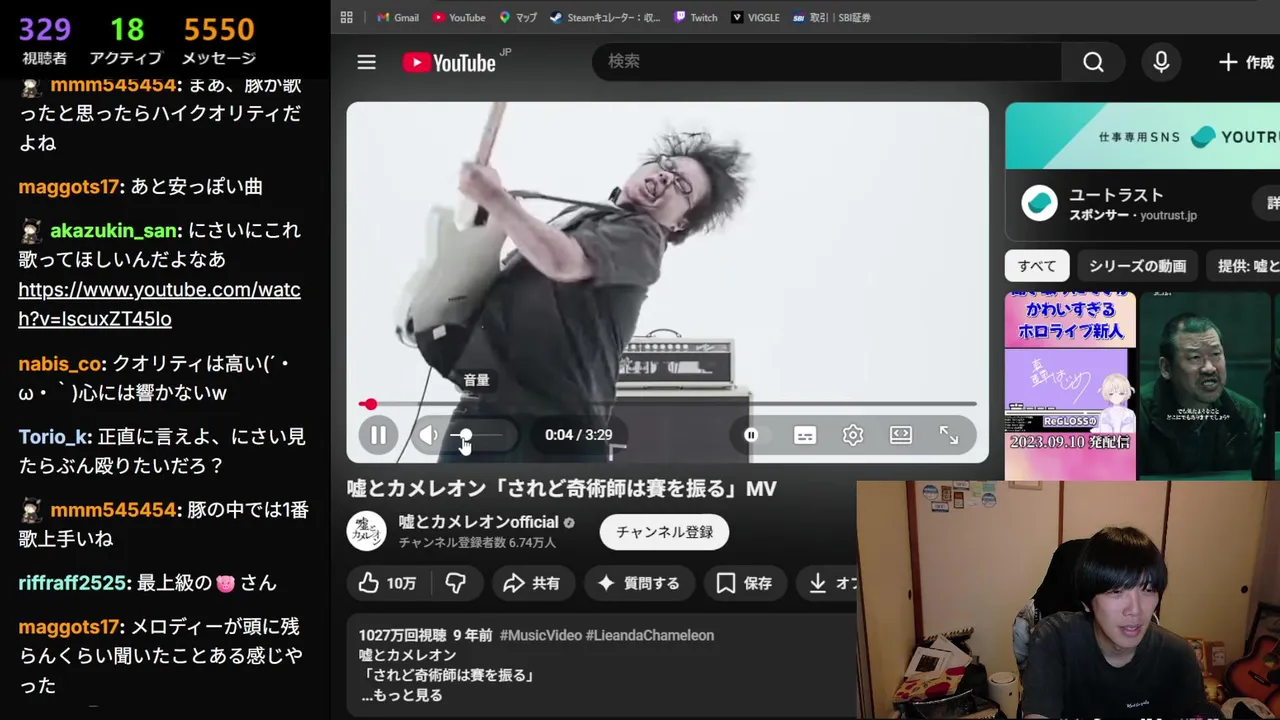The height and width of the screenshot is (720, 1280).
Task: Like the video with thumbs up 10万
Action: [388, 583]
